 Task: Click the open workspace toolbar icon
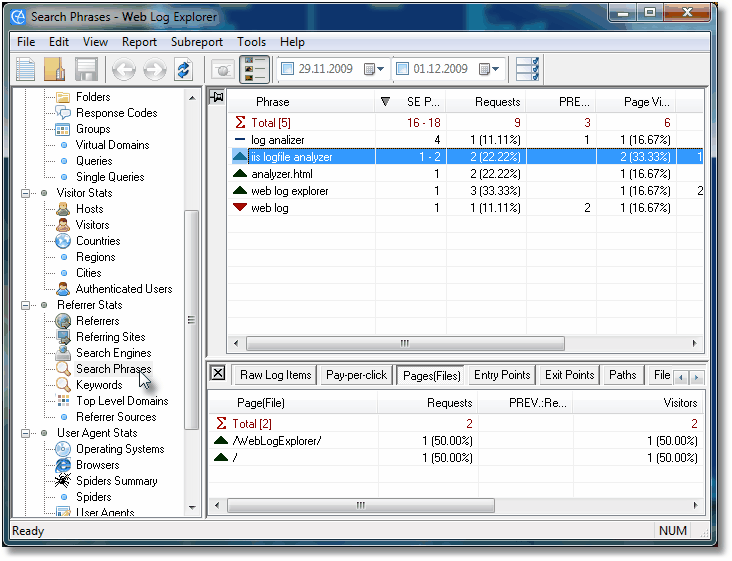tap(55, 69)
